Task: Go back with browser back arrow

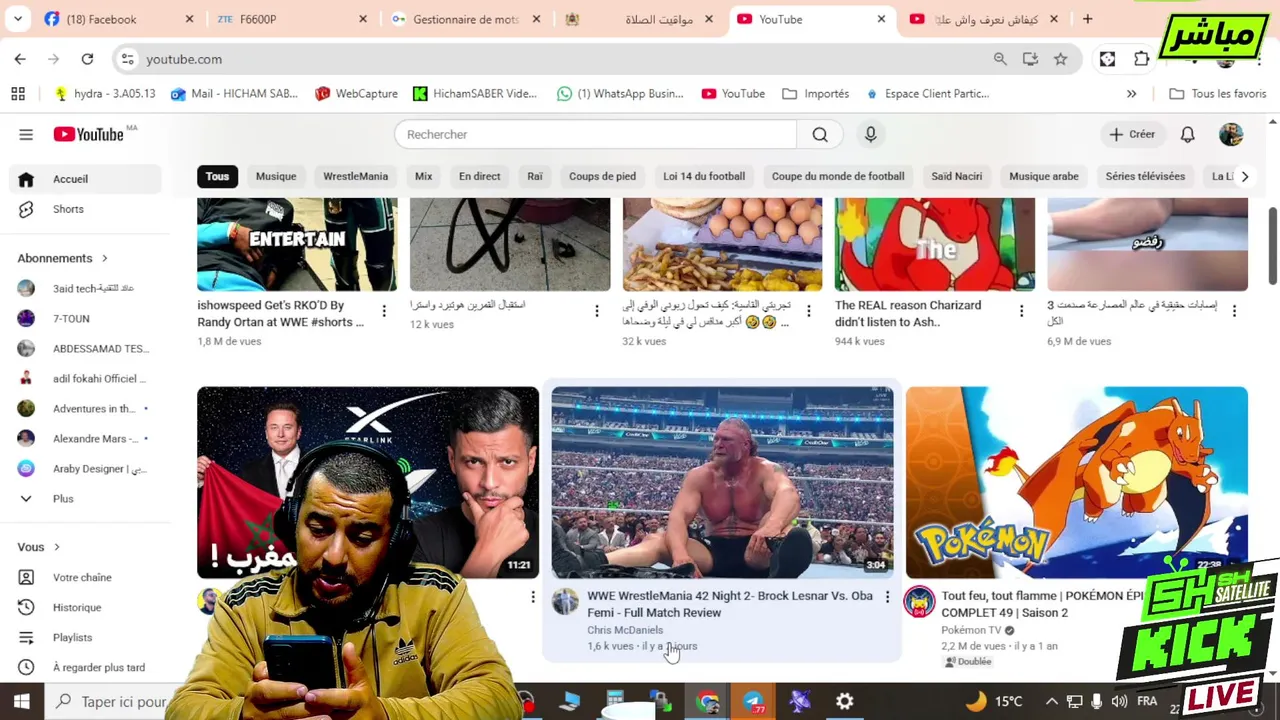Action: (x=20, y=59)
